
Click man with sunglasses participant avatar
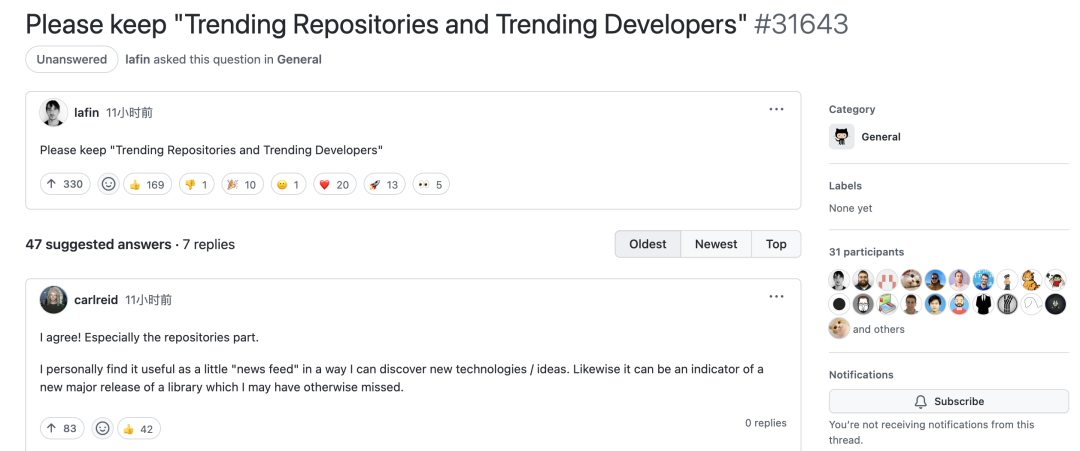tap(935, 280)
